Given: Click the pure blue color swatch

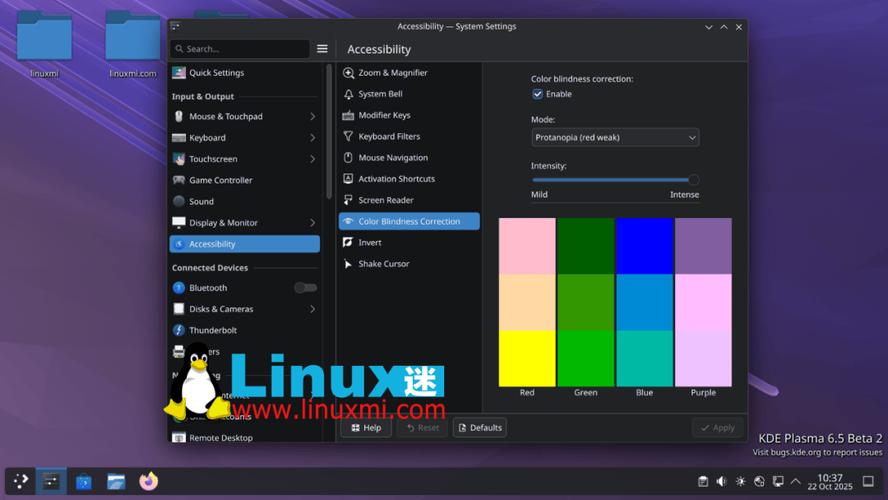Looking at the screenshot, I should coord(644,246).
